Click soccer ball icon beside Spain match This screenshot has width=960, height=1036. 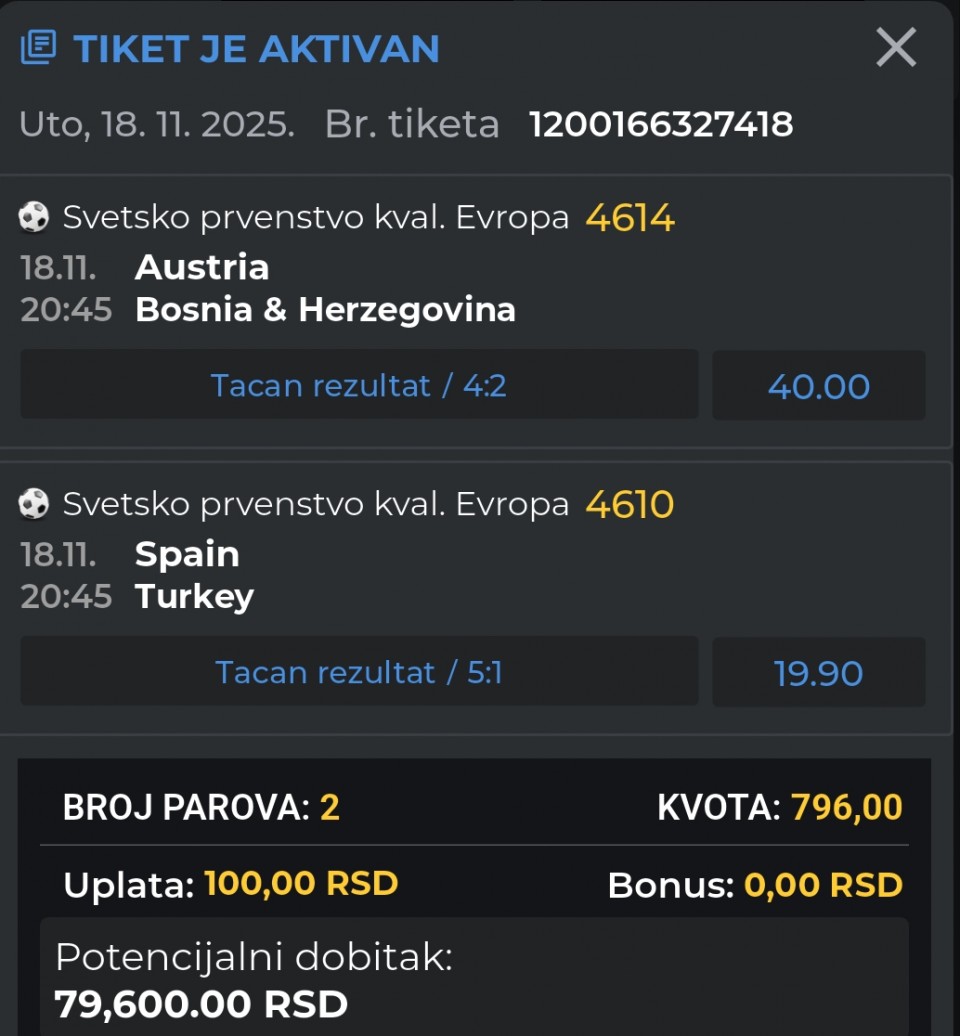point(34,504)
